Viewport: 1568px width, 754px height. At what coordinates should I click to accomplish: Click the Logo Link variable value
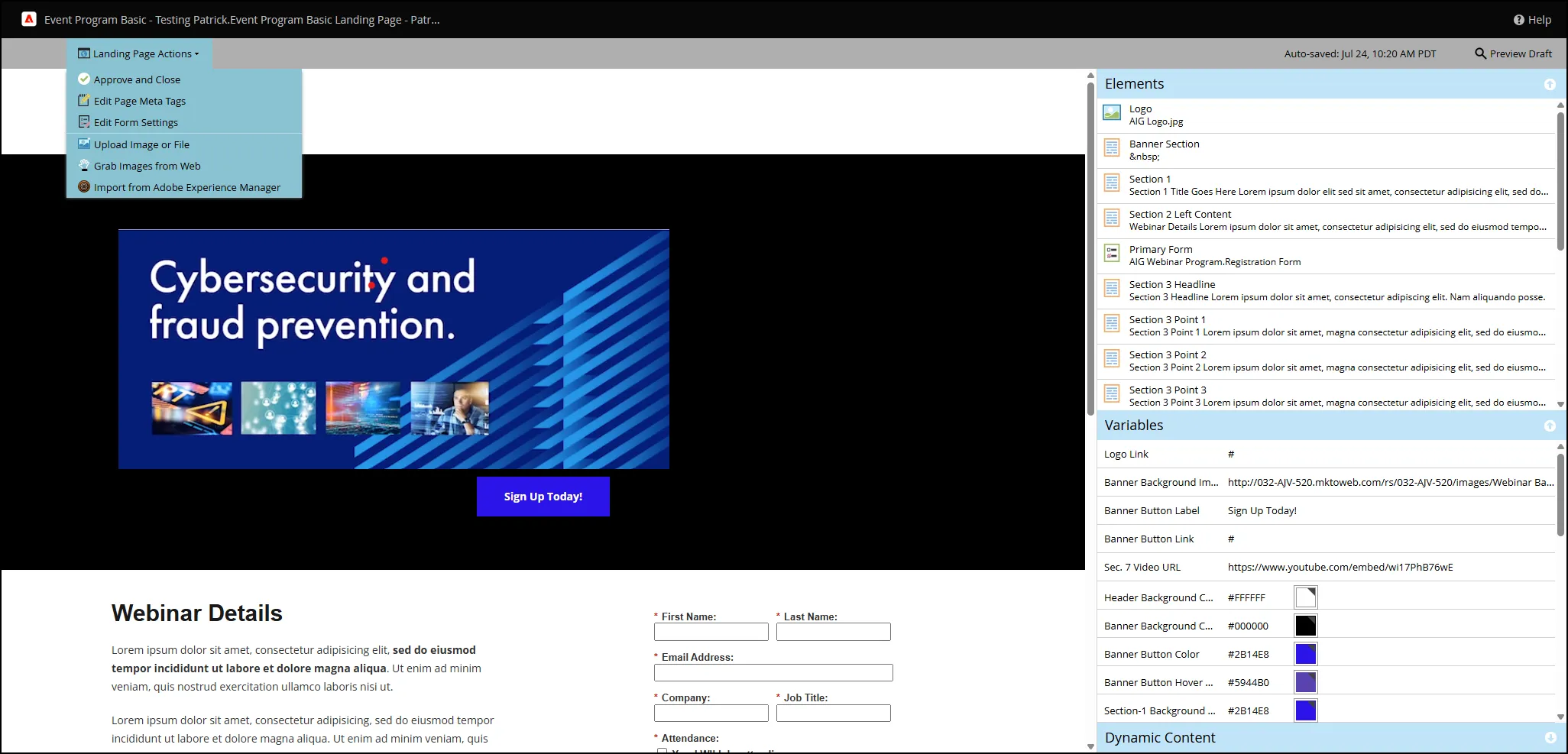click(1231, 454)
